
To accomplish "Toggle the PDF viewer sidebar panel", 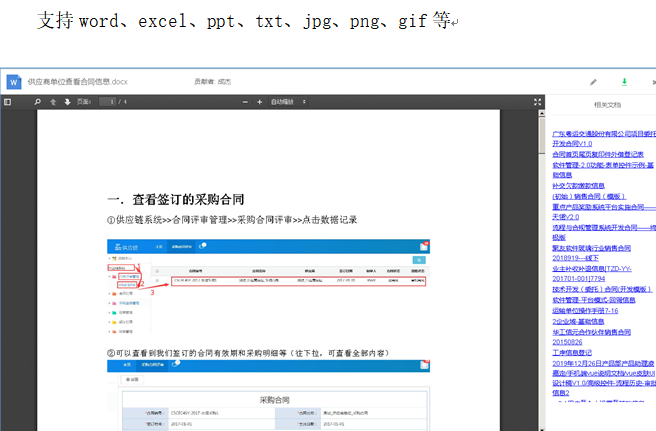I will pos(7,102).
